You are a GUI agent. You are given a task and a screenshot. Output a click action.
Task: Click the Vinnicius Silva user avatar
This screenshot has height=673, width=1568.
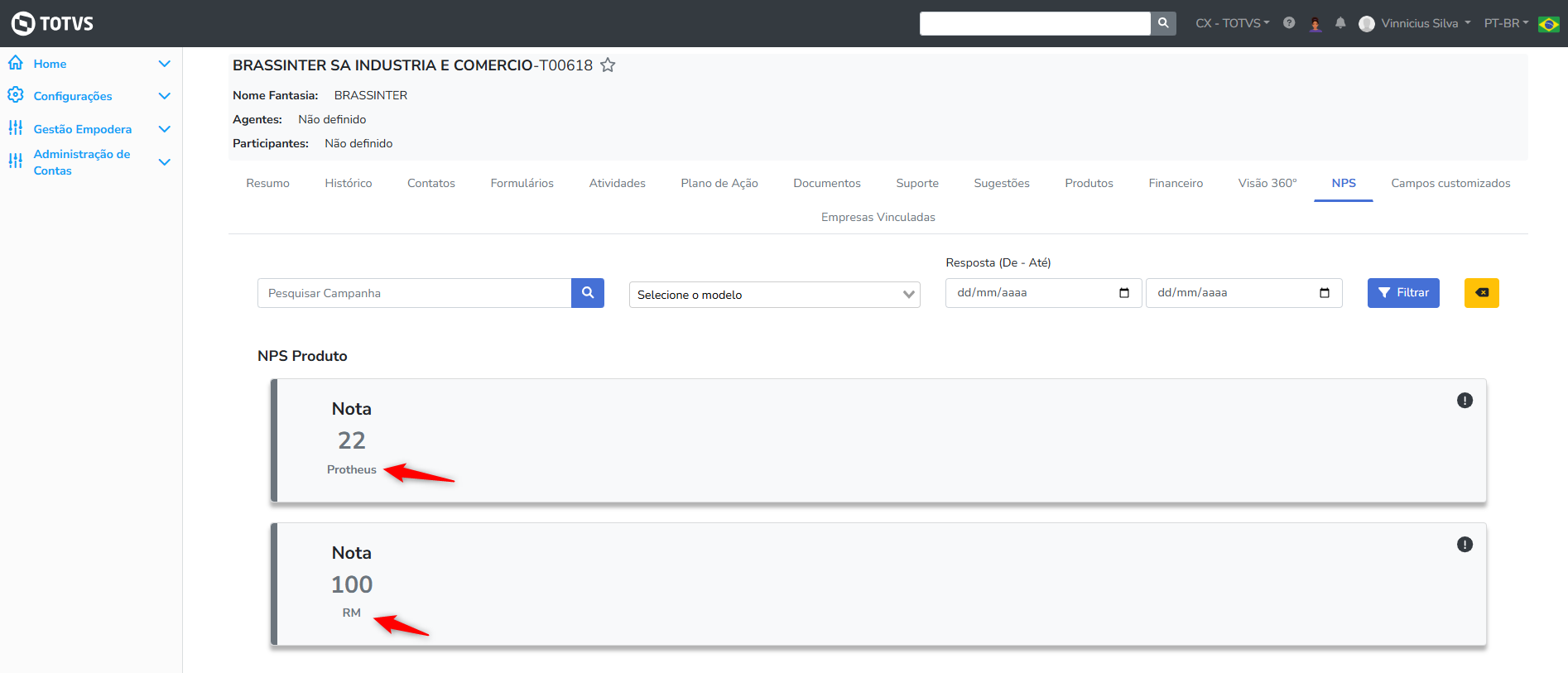1367,24
